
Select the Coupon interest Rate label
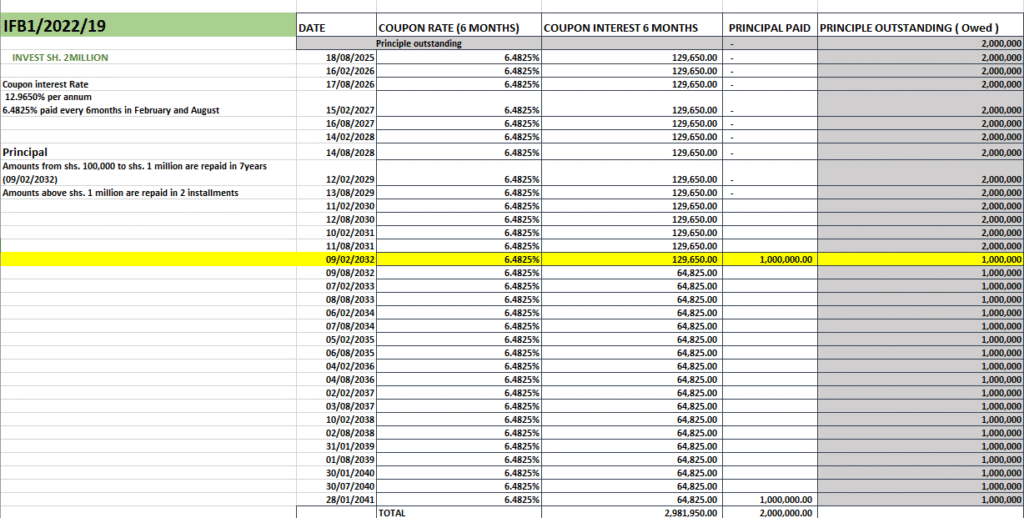(44, 85)
